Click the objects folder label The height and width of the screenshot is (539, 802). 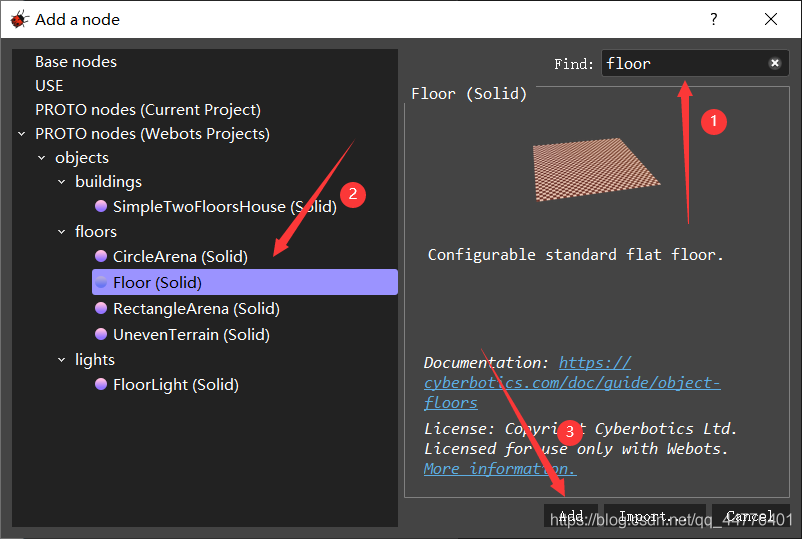pos(82,158)
